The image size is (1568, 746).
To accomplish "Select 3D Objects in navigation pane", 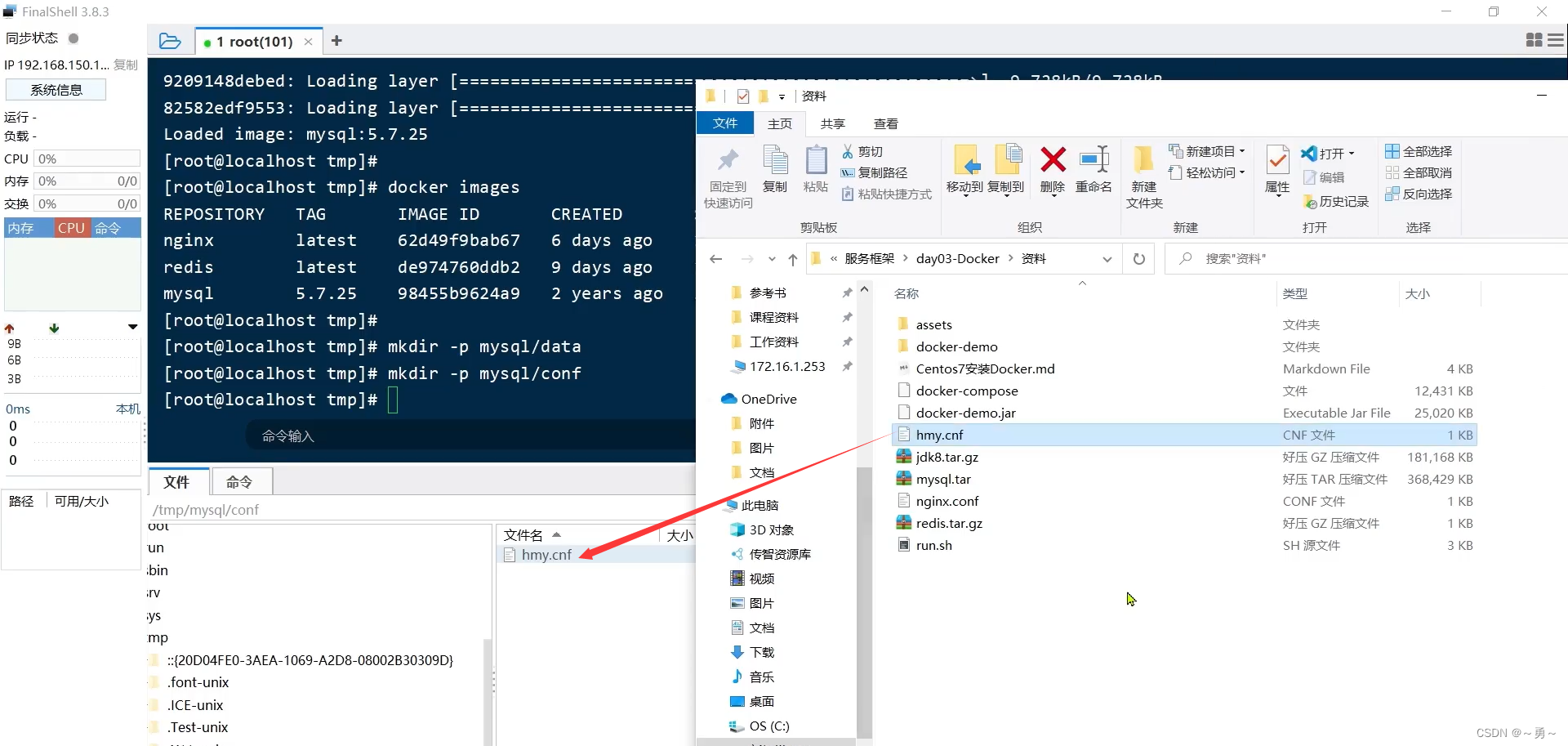I will click(771, 529).
